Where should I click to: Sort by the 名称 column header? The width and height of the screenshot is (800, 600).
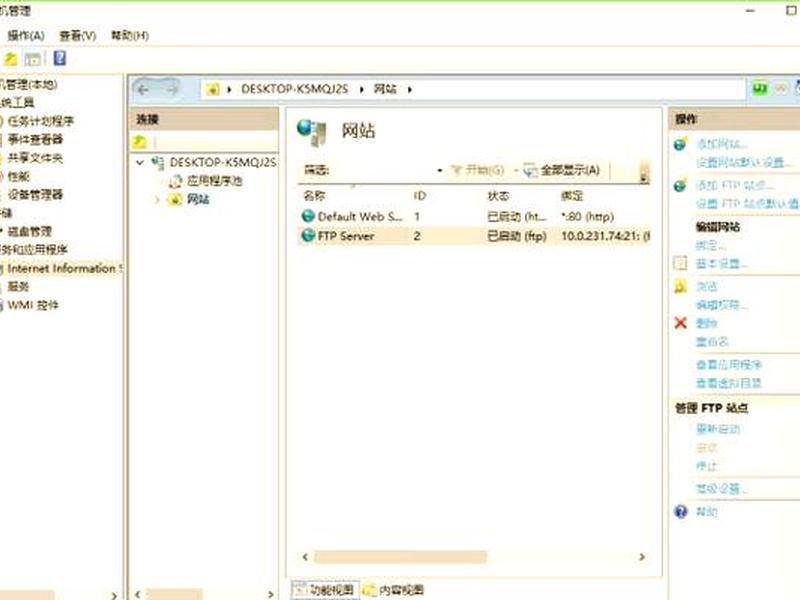point(314,195)
